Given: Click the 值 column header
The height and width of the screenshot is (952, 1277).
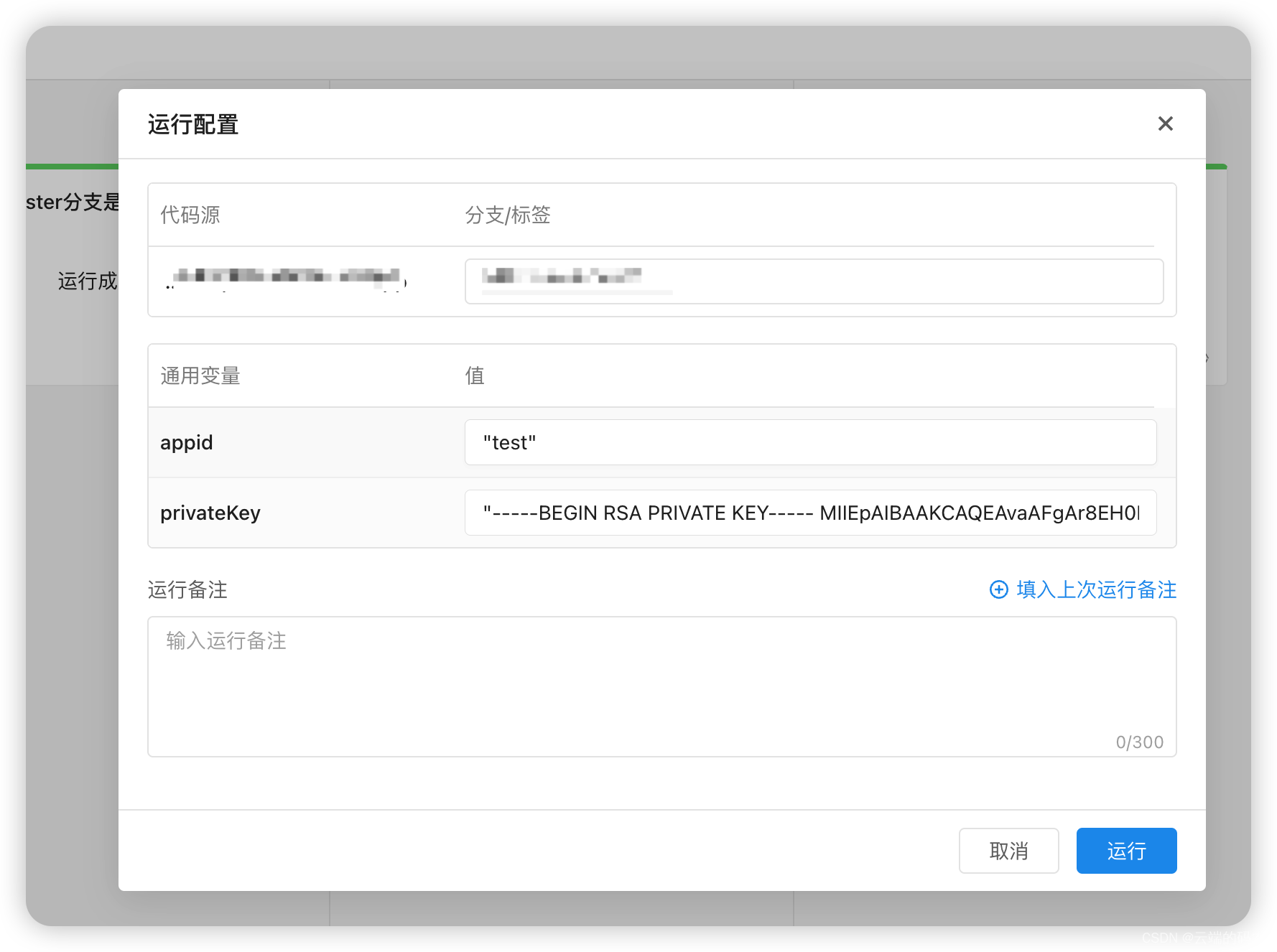Looking at the screenshot, I should point(475,375).
